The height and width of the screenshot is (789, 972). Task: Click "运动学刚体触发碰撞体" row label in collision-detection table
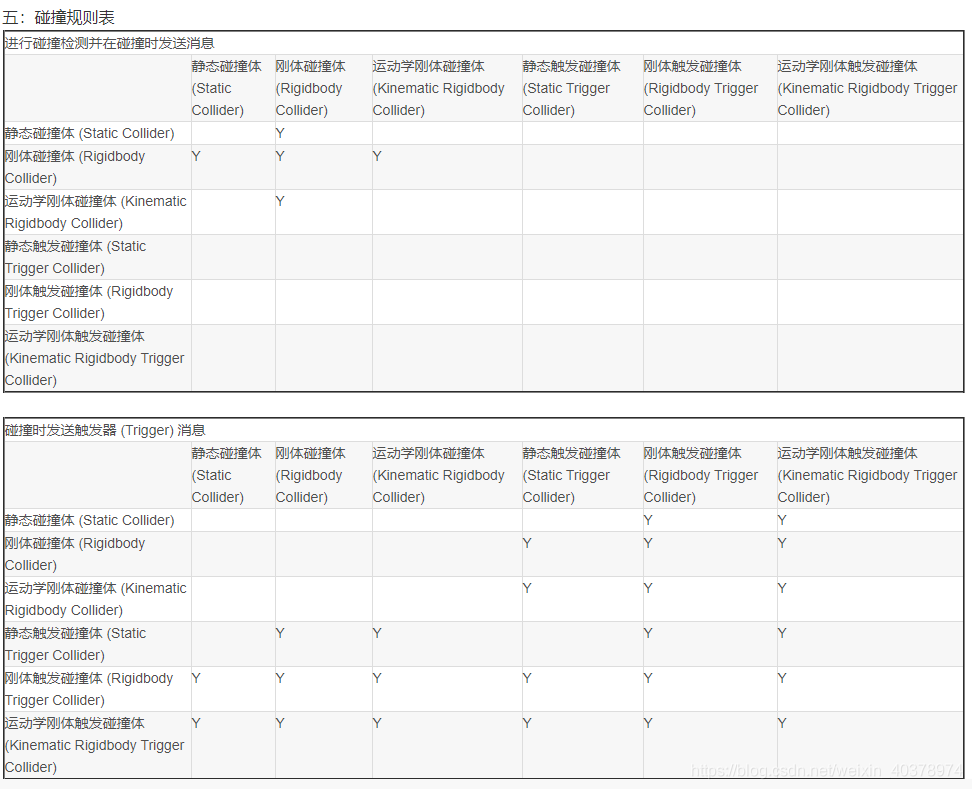(x=94, y=358)
